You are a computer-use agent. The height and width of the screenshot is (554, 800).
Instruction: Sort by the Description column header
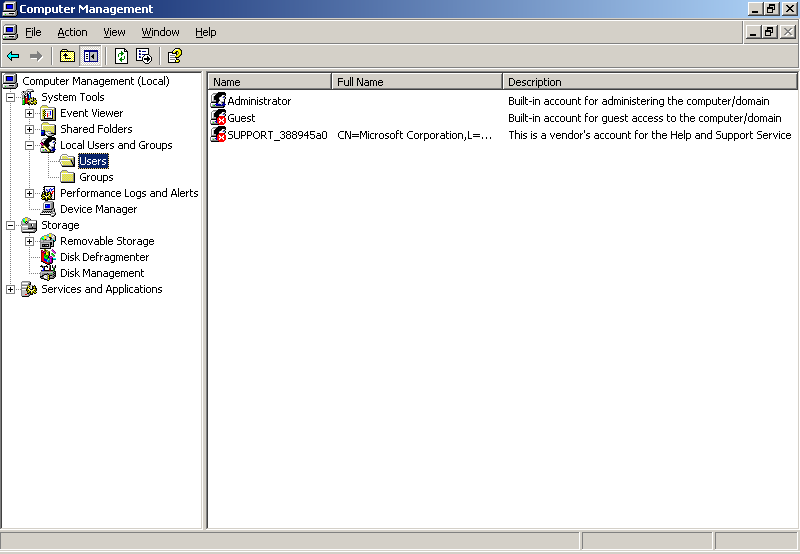[x=649, y=82]
